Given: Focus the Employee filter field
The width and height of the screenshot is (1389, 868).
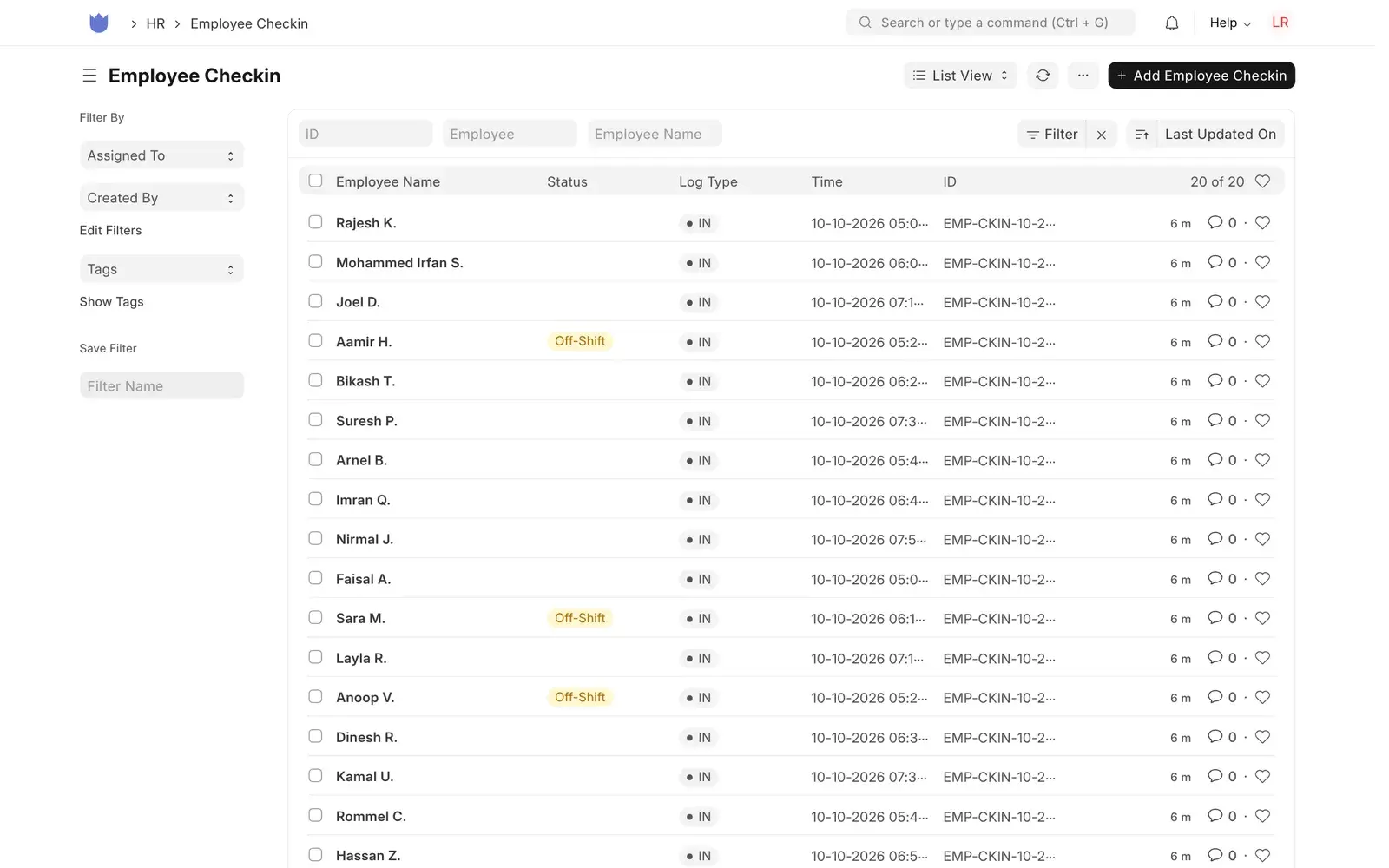Looking at the screenshot, I should [510, 134].
